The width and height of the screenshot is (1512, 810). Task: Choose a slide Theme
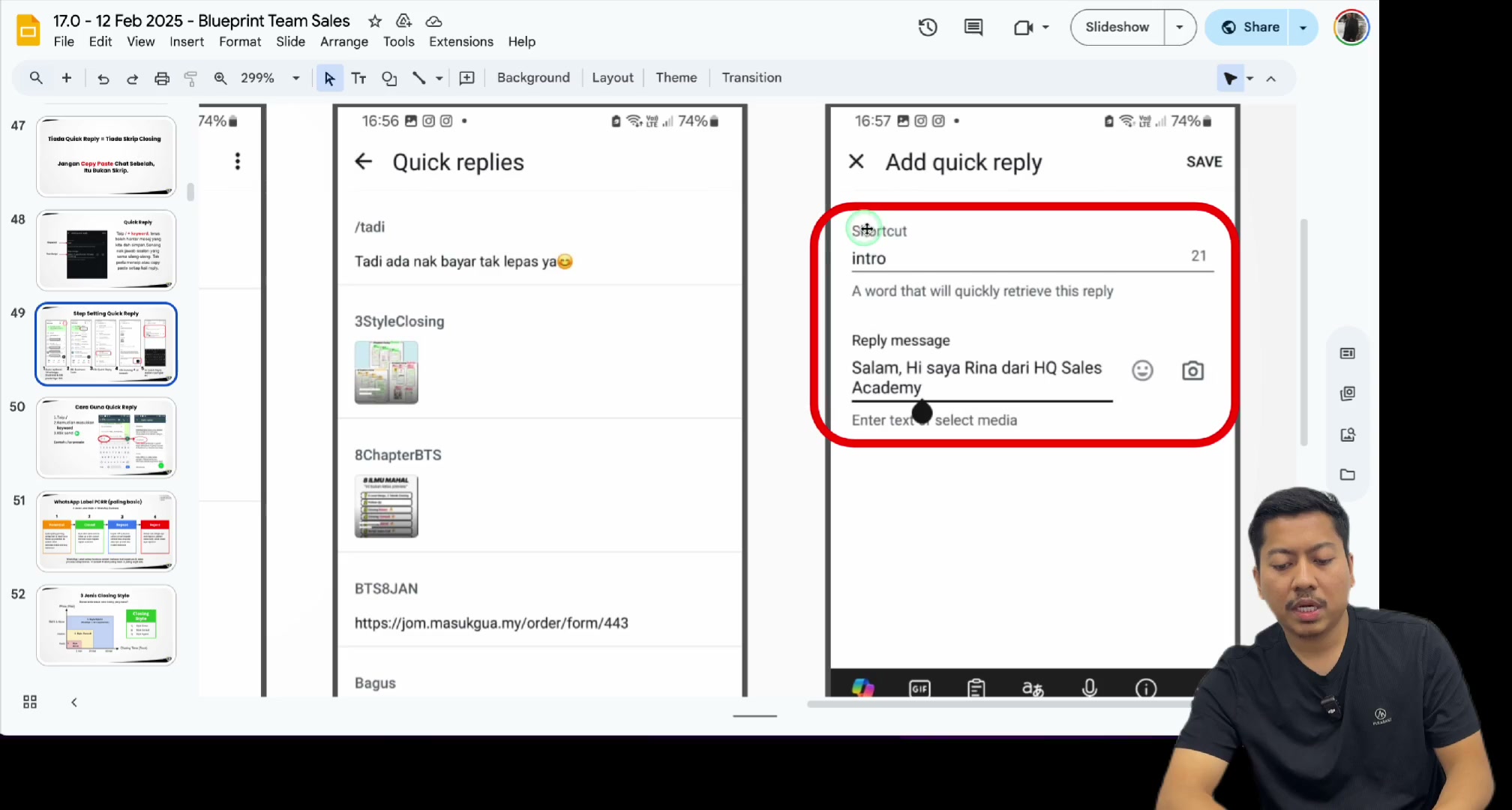coord(676,78)
